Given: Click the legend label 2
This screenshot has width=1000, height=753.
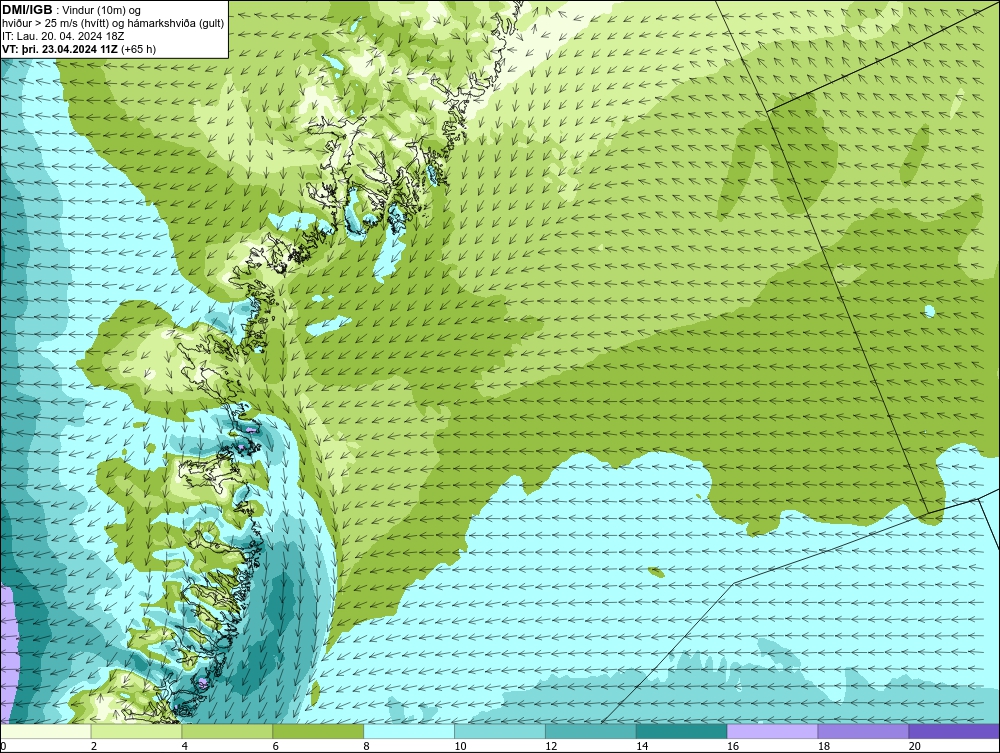Looking at the screenshot, I should coord(94,746).
